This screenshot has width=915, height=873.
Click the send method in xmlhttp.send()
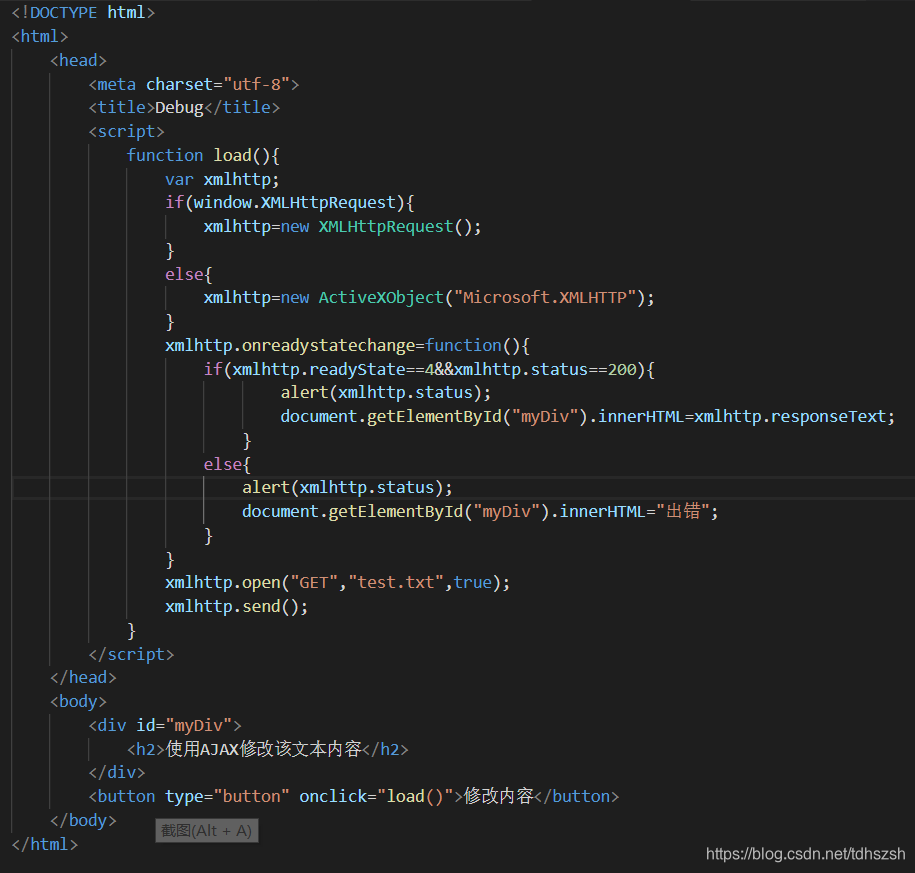[261, 606]
